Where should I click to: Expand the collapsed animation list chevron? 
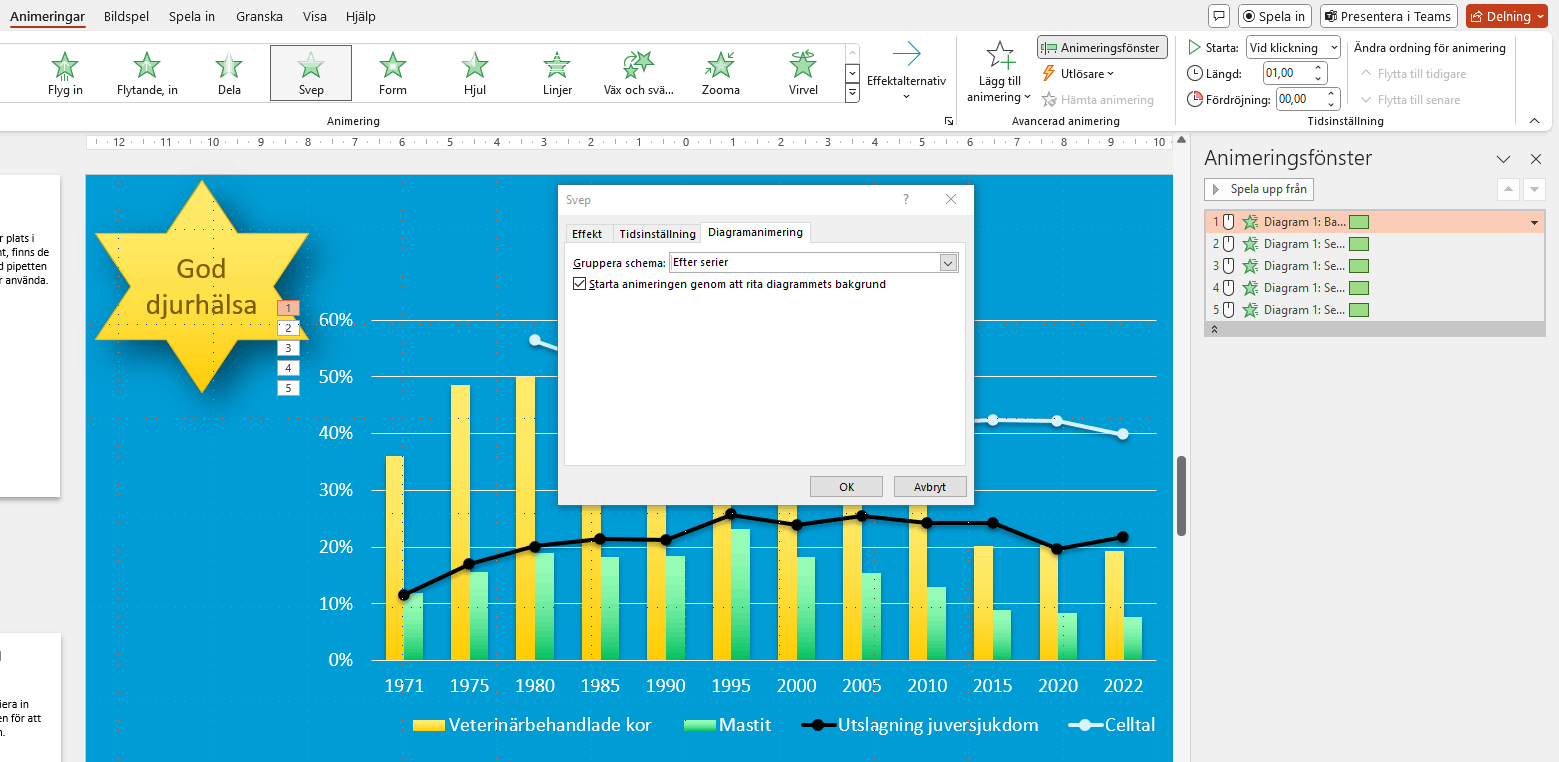coord(1215,329)
